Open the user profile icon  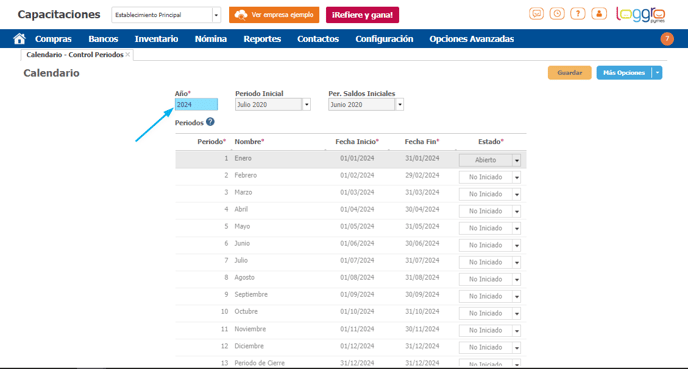coord(599,14)
